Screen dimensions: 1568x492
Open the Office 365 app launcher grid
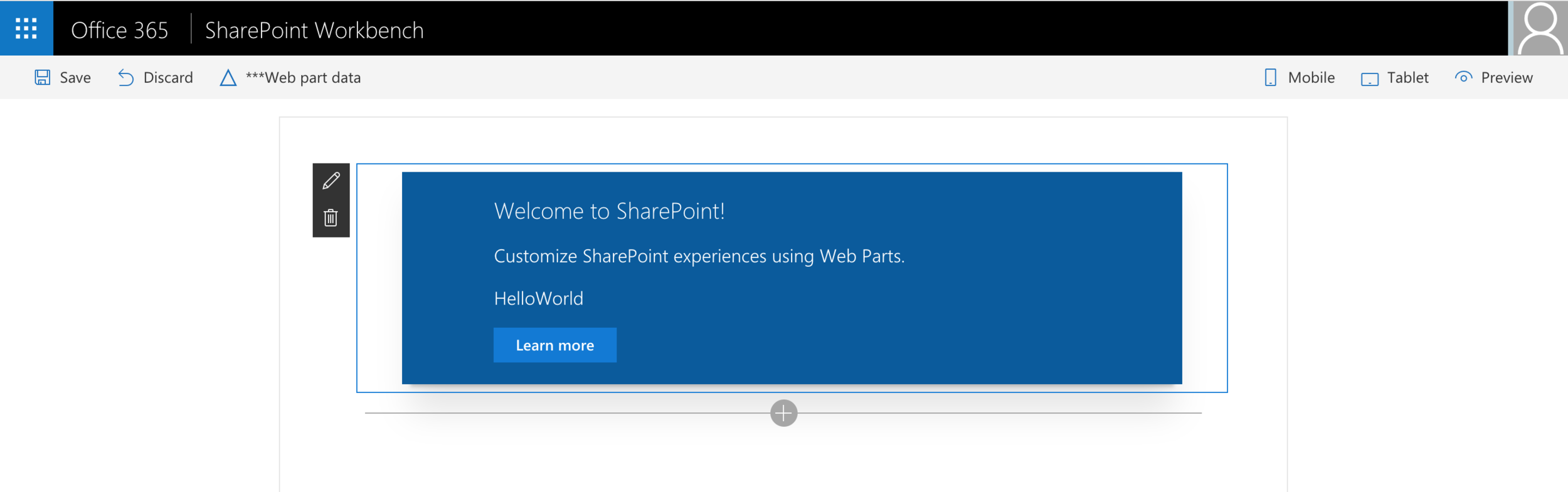click(x=26, y=28)
